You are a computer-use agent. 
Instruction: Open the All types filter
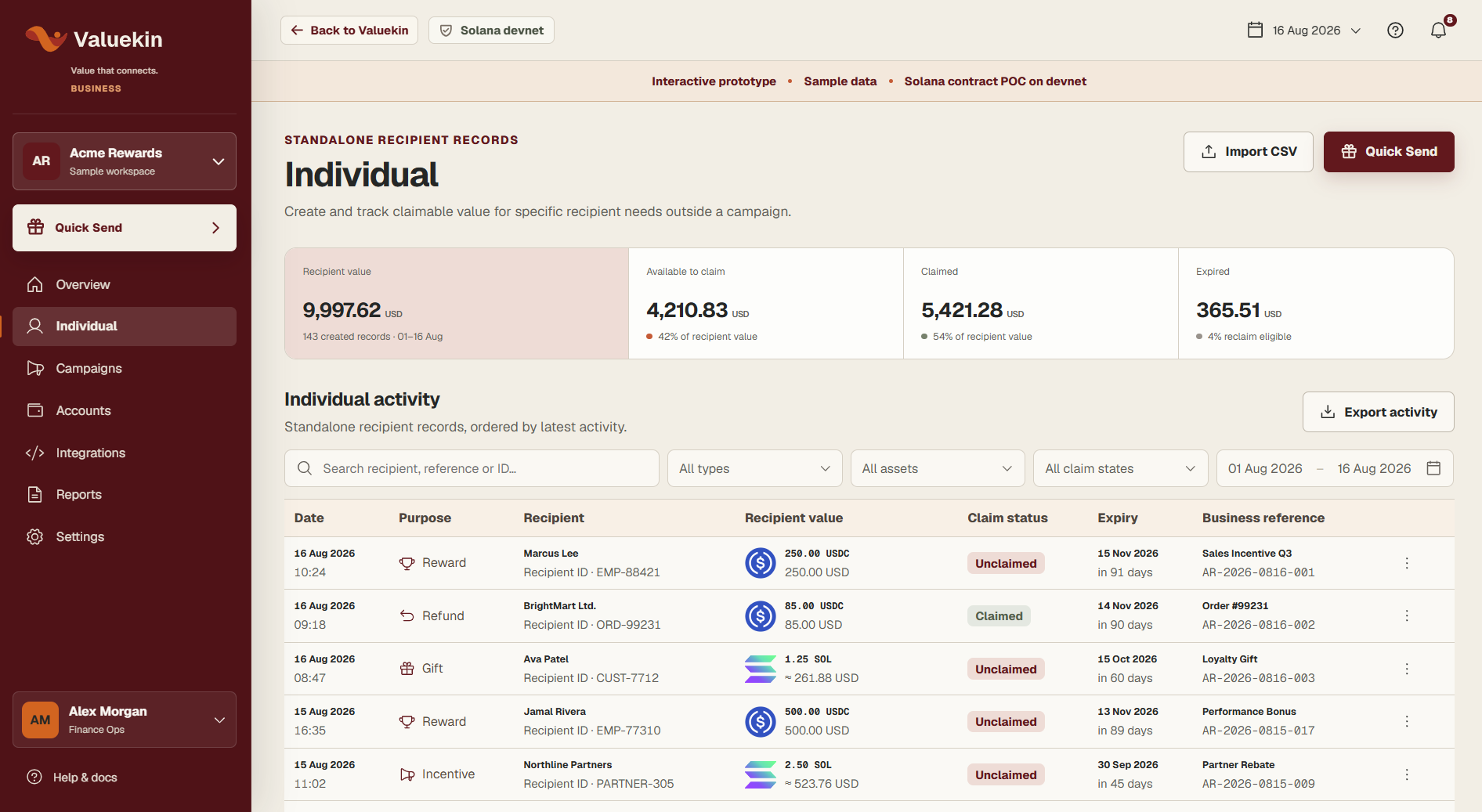[755, 468]
